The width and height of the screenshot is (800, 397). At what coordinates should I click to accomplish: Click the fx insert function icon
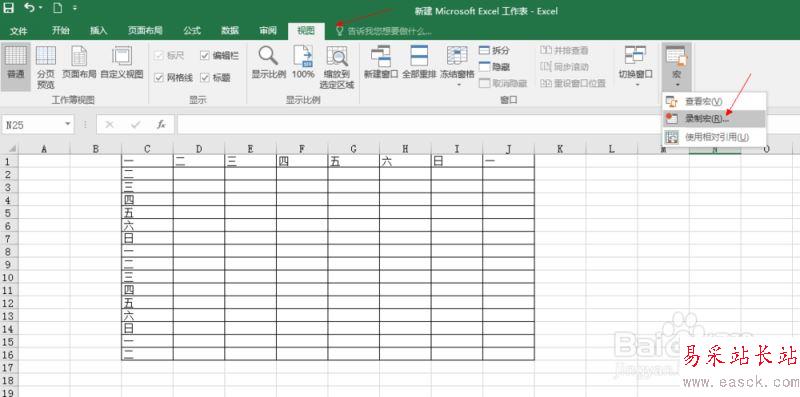coord(161,125)
